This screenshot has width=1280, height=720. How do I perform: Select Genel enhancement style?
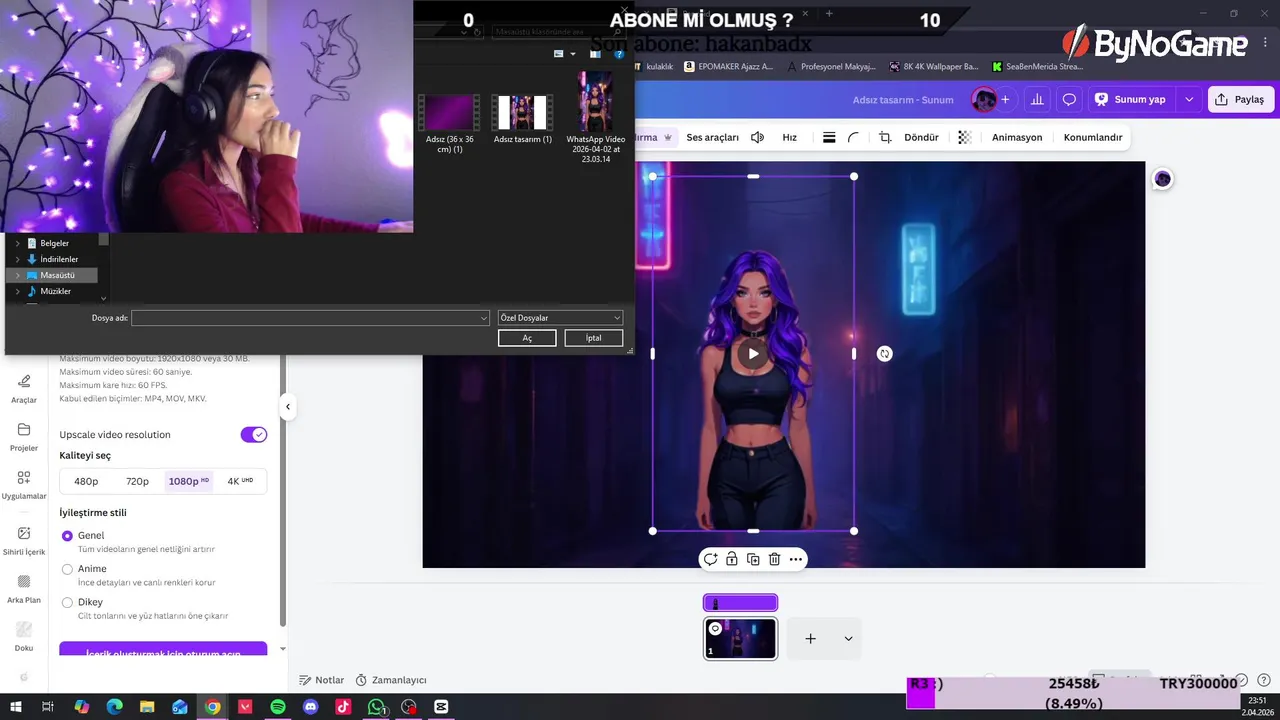click(67, 536)
